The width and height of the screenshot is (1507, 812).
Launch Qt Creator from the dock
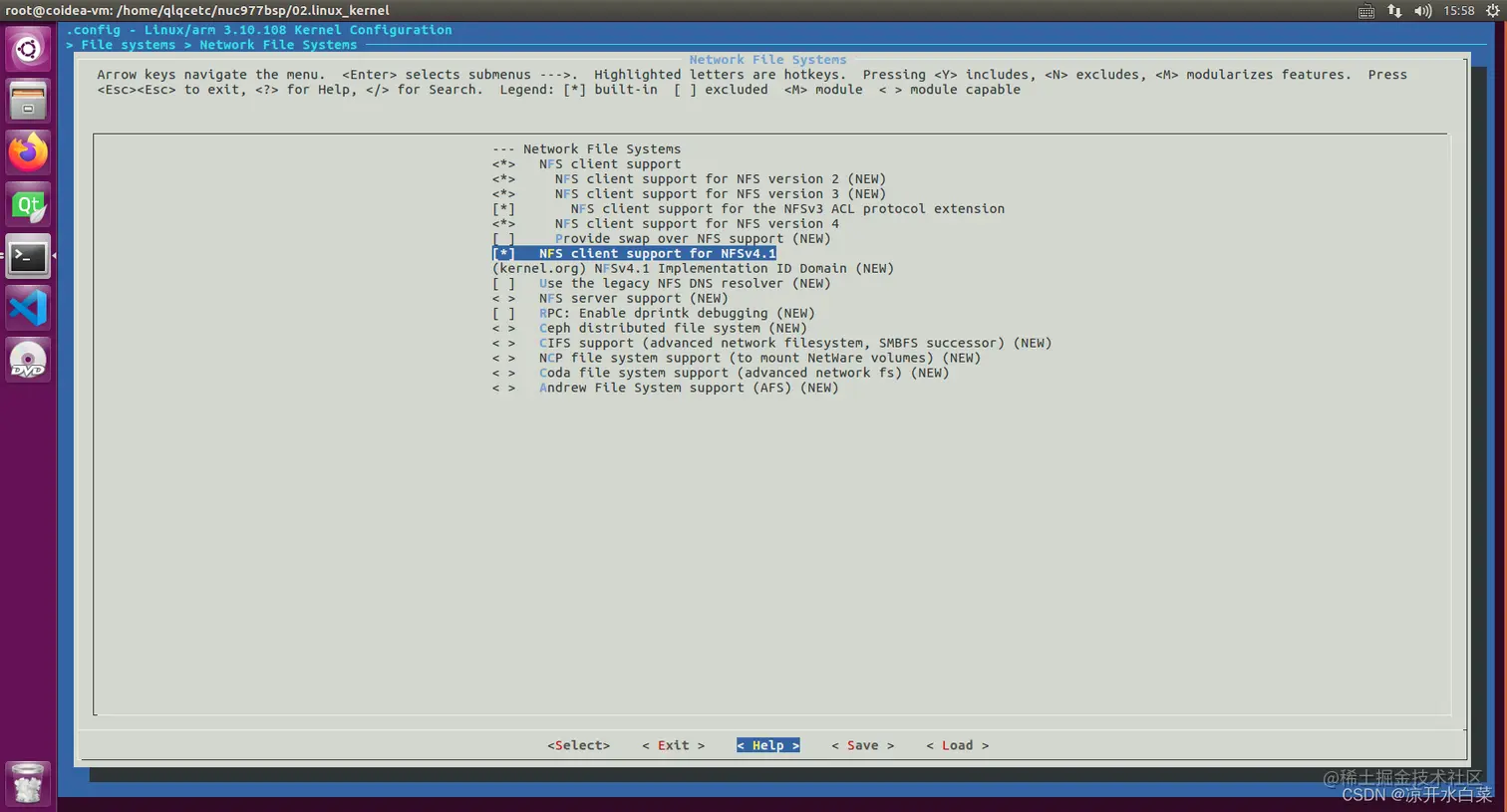click(x=28, y=204)
